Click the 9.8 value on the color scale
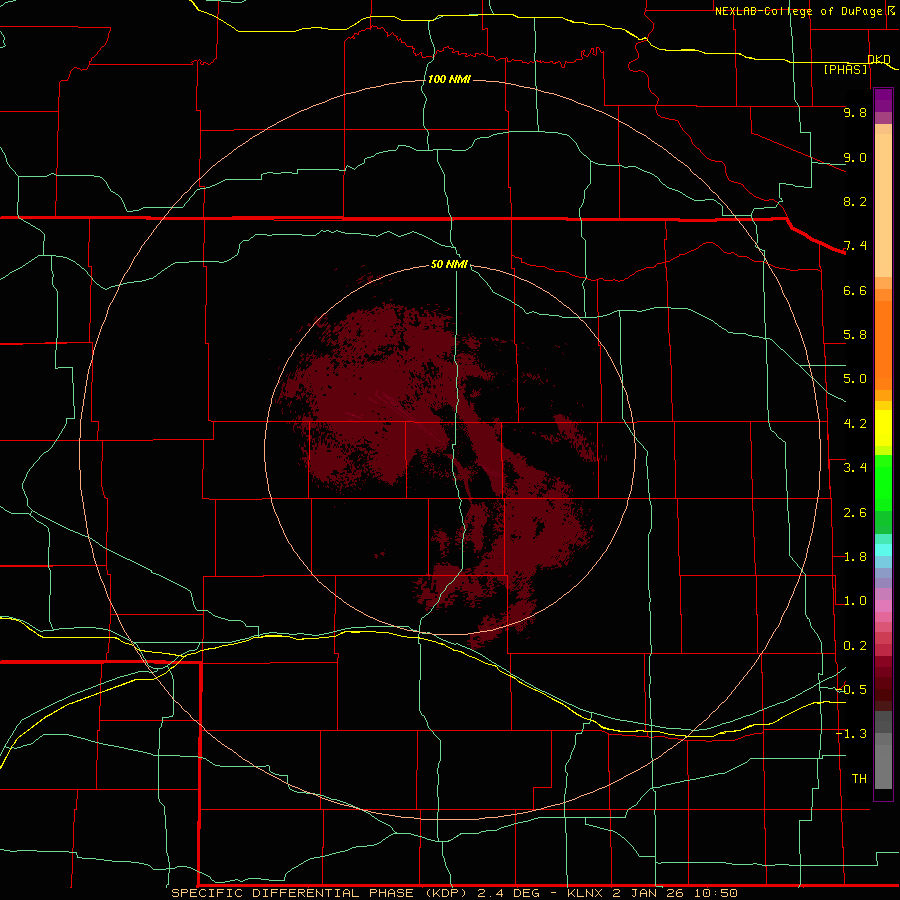The height and width of the screenshot is (900, 900). coord(855,112)
